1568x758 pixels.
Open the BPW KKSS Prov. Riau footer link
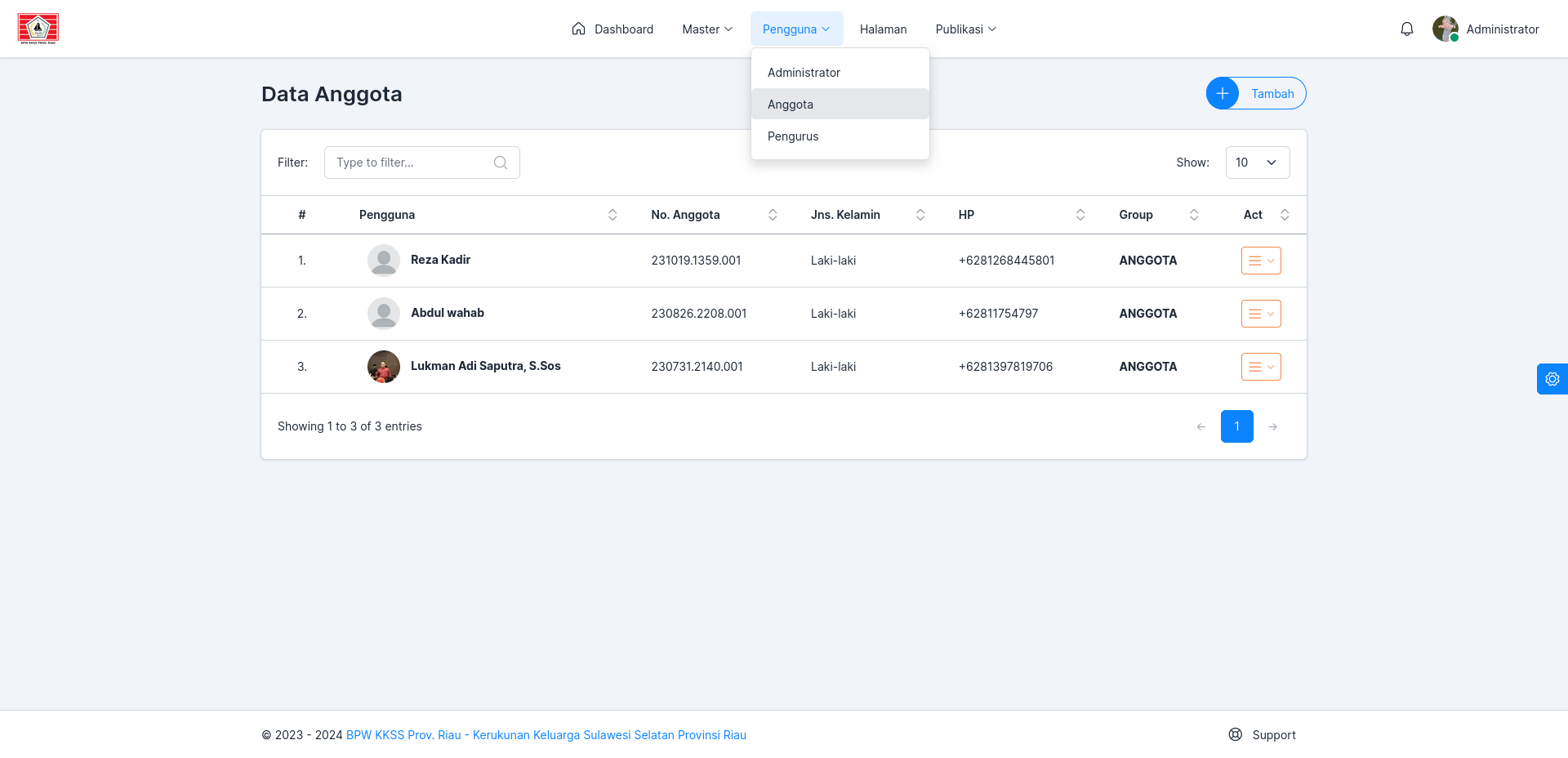pos(546,735)
